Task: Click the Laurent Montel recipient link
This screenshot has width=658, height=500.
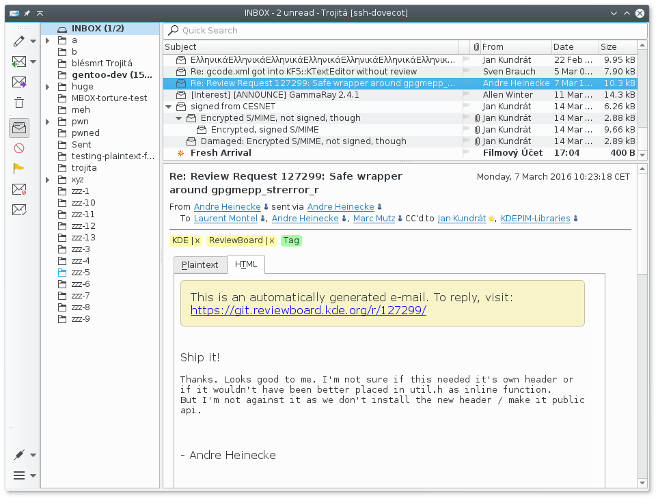Action: tap(226, 218)
